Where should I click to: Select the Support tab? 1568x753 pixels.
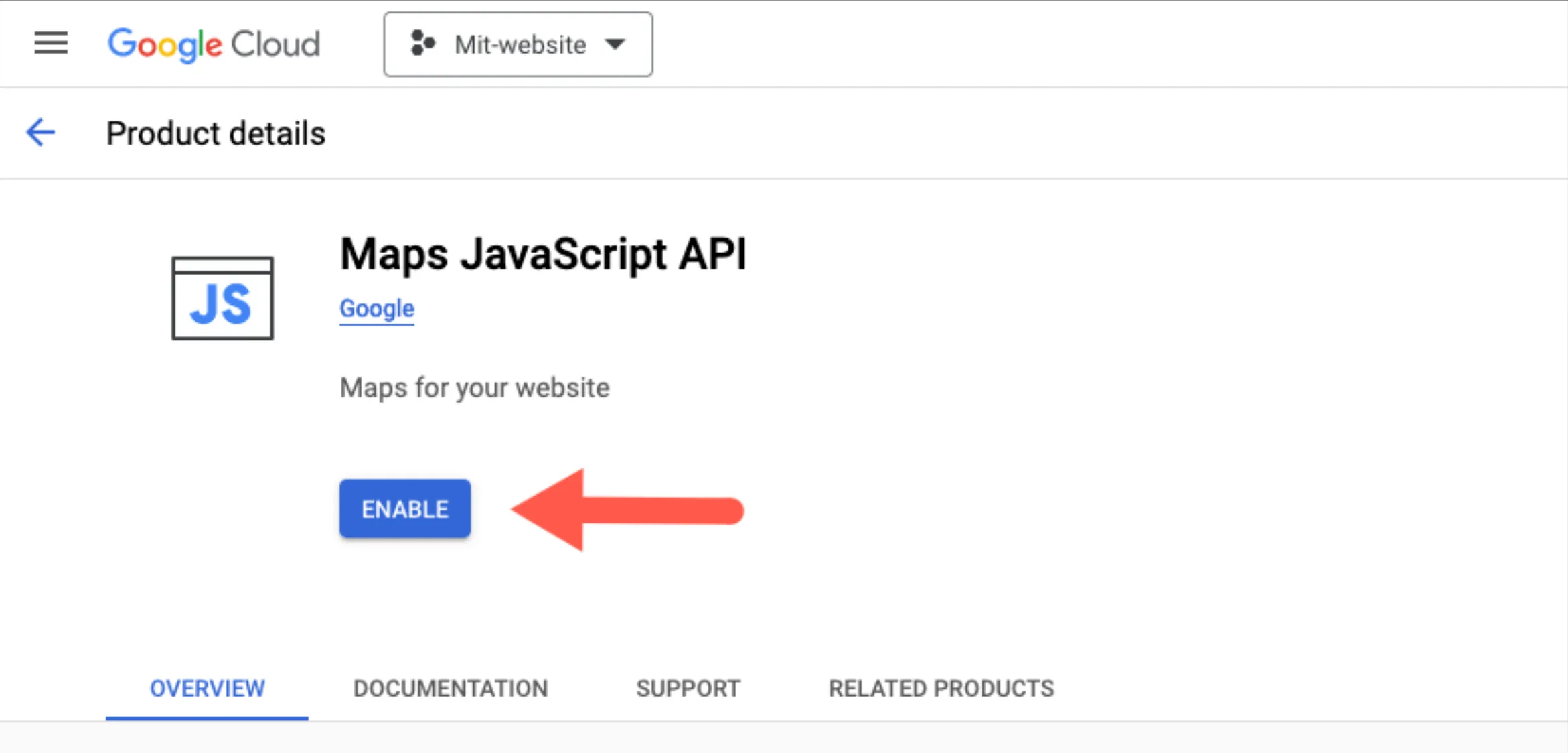tap(688, 688)
